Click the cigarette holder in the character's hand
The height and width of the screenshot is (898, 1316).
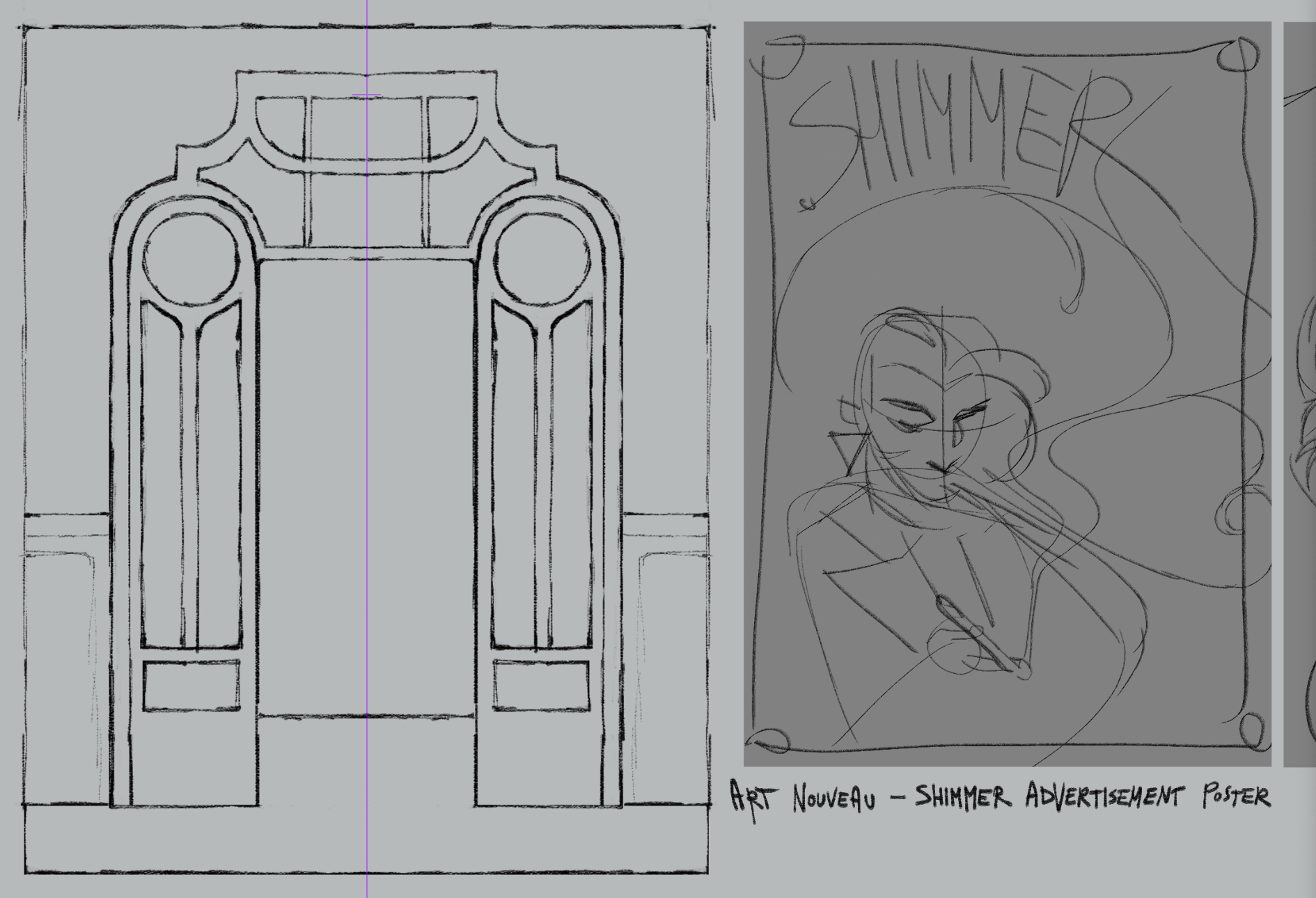coord(975,635)
